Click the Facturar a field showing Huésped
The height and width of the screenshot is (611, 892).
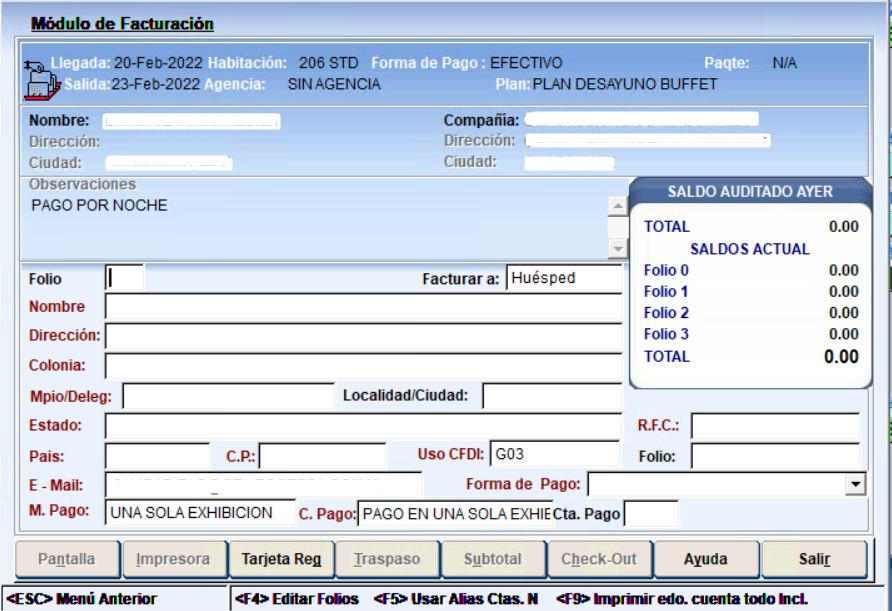(x=564, y=278)
